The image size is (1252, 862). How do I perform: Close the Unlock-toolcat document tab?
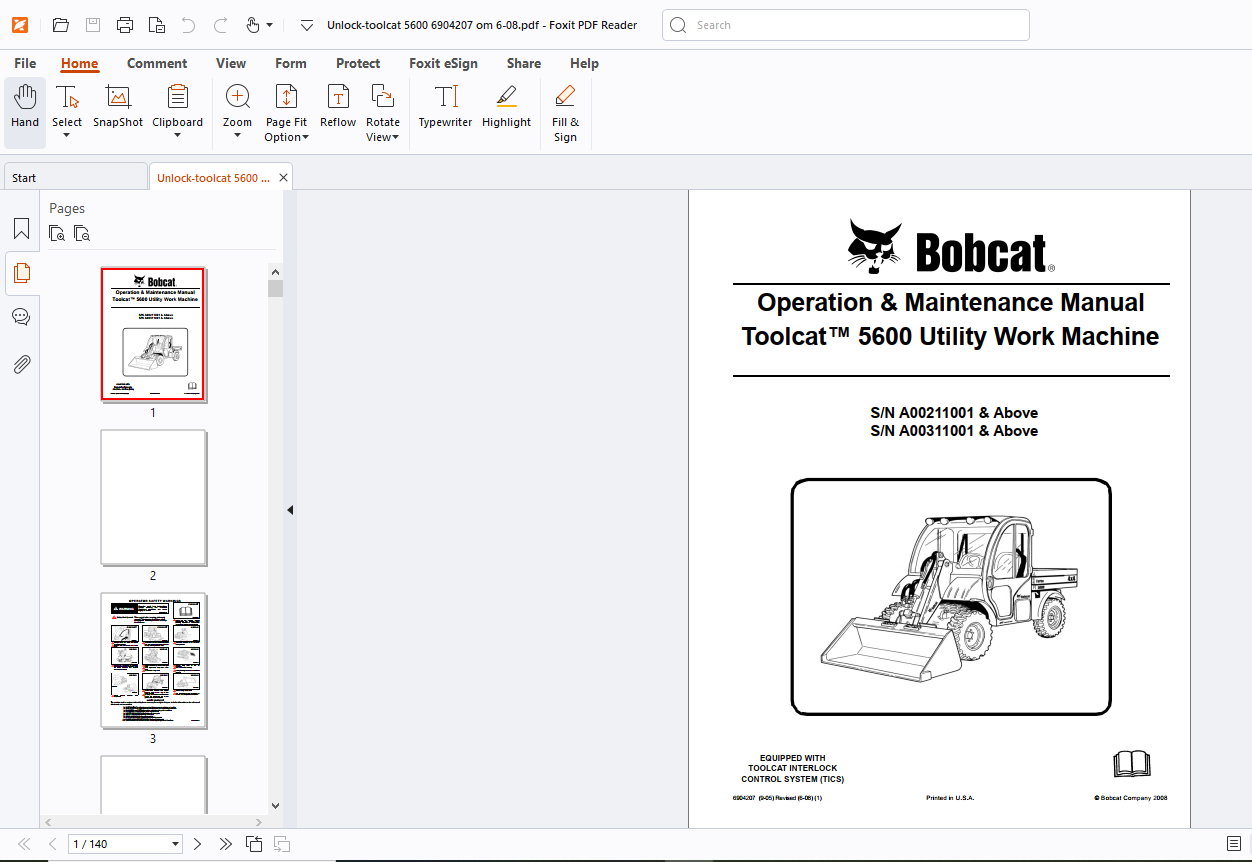pos(284,177)
